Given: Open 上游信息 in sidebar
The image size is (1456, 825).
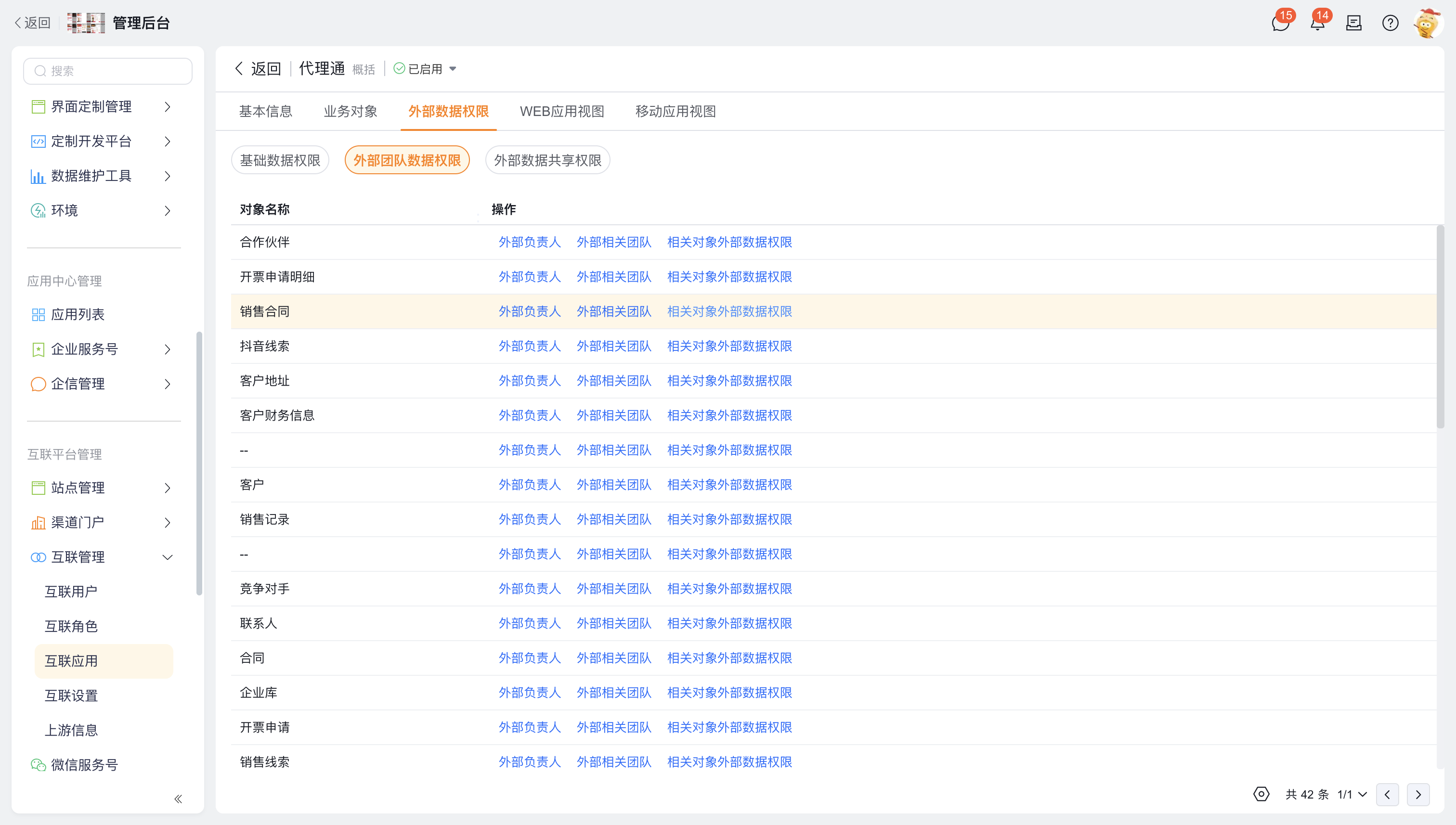Looking at the screenshot, I should point(71,730).
